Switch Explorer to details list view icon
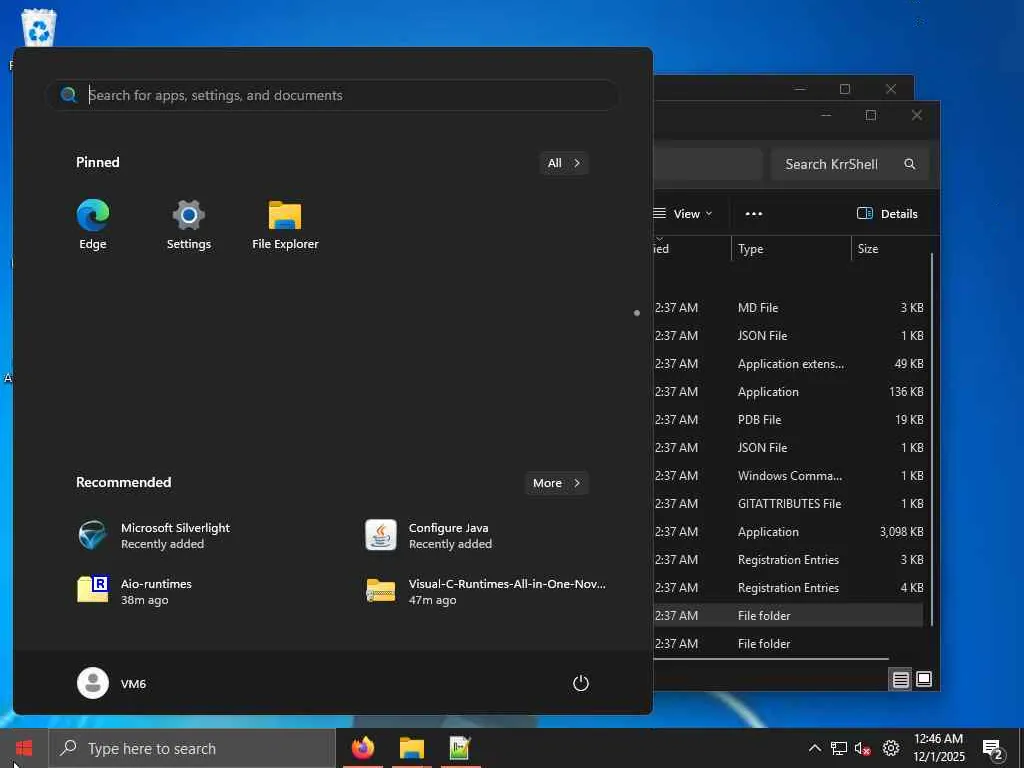The image size is (1024, 768). [900, 679]
